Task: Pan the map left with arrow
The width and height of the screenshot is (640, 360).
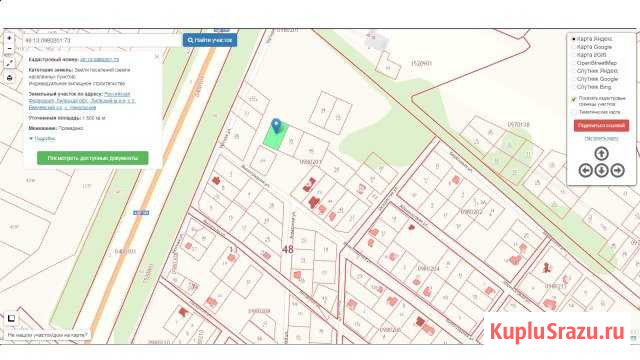Action: point(586,170)
